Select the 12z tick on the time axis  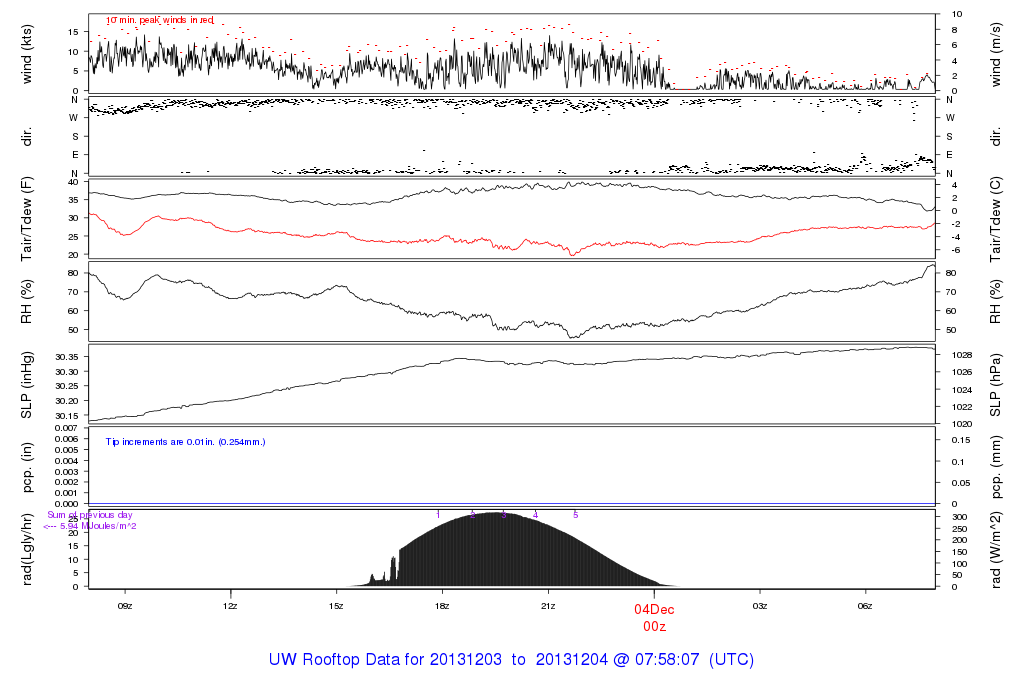231,606
